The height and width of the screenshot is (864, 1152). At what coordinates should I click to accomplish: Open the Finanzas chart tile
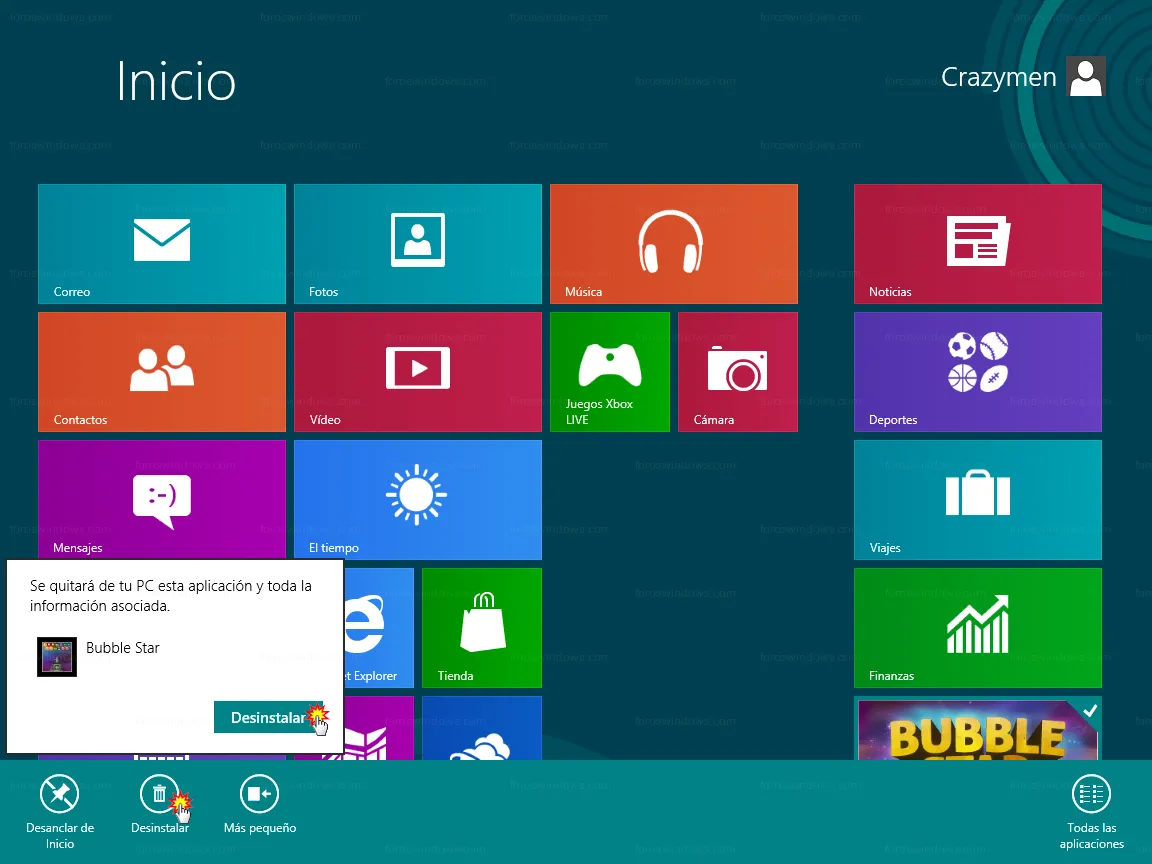[978, 627]
